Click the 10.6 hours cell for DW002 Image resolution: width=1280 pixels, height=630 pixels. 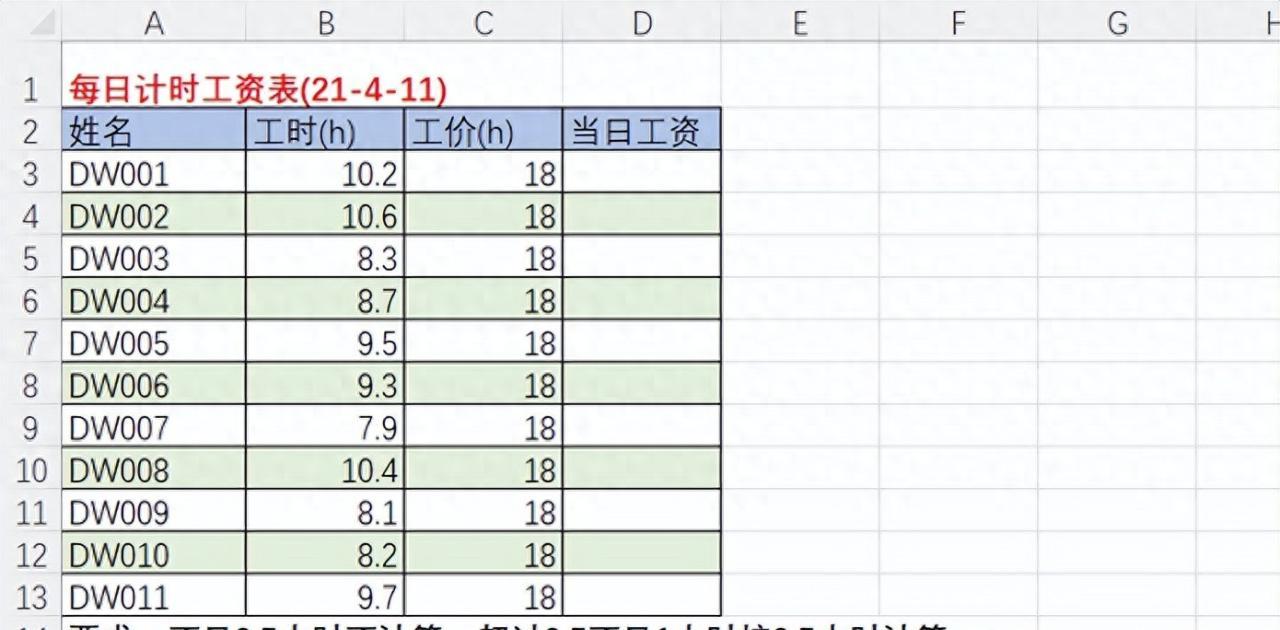pos(326,214)
